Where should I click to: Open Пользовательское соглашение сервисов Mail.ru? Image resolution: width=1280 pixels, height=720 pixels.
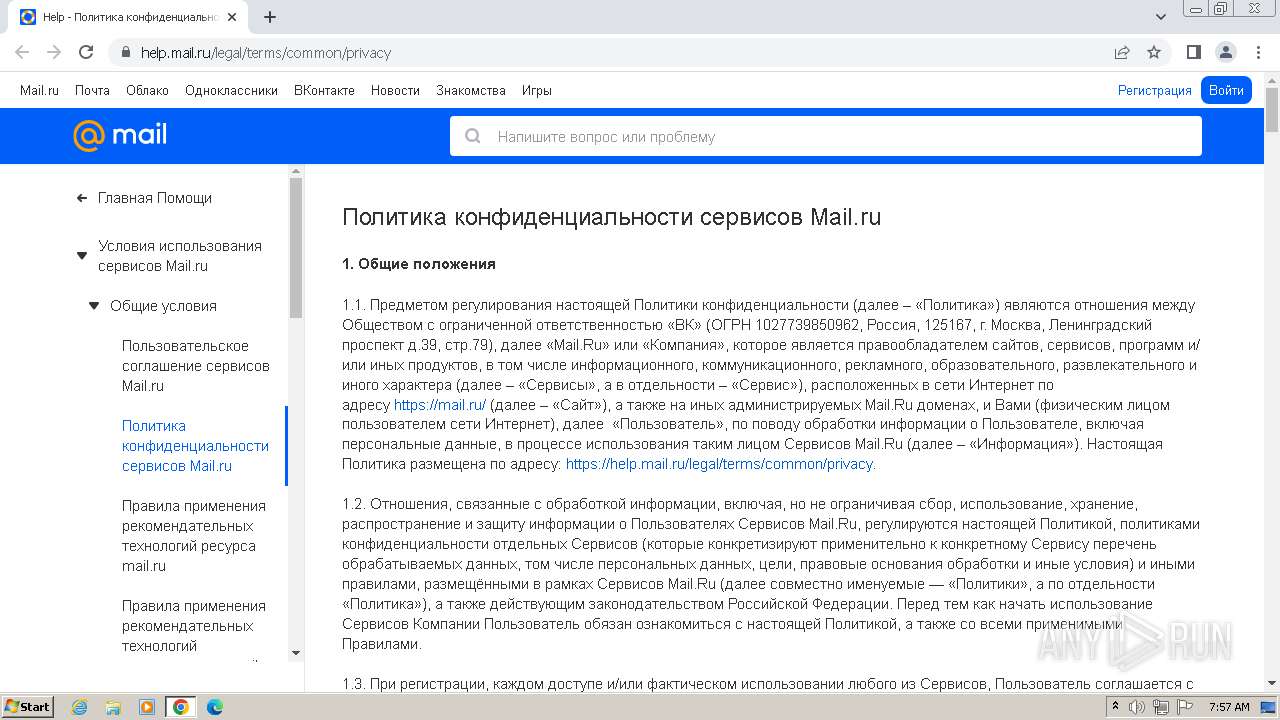[x=196, y=366]
